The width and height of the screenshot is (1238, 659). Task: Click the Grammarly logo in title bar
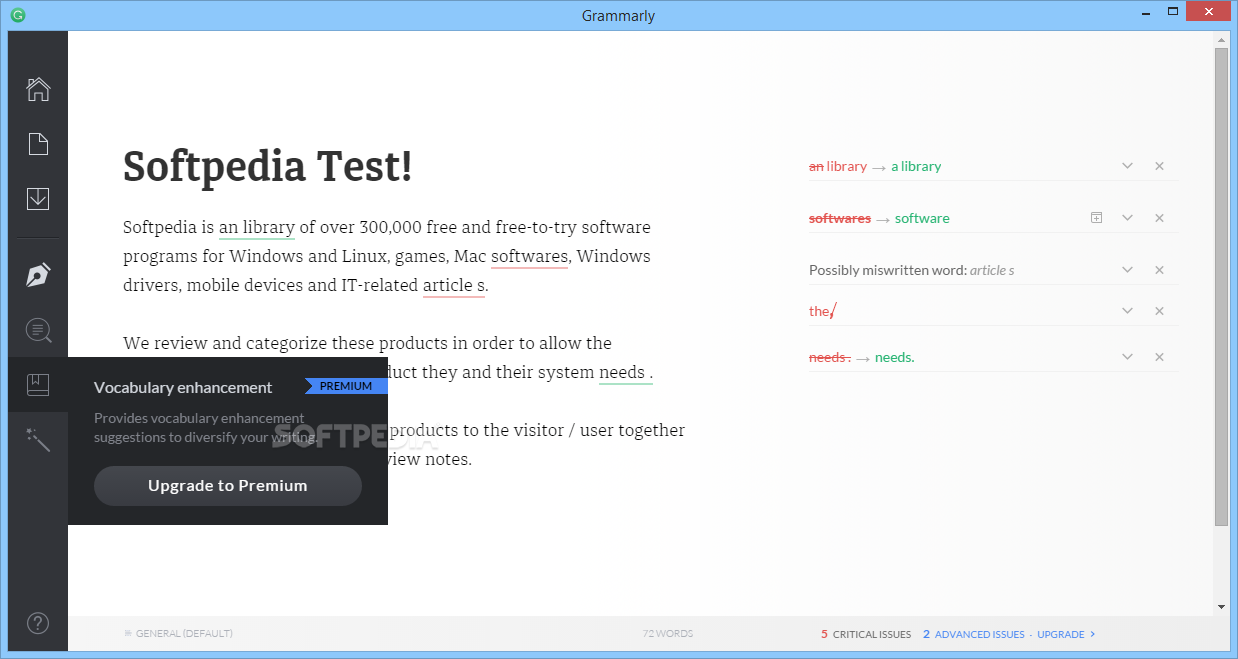click(x=16, y=15)
